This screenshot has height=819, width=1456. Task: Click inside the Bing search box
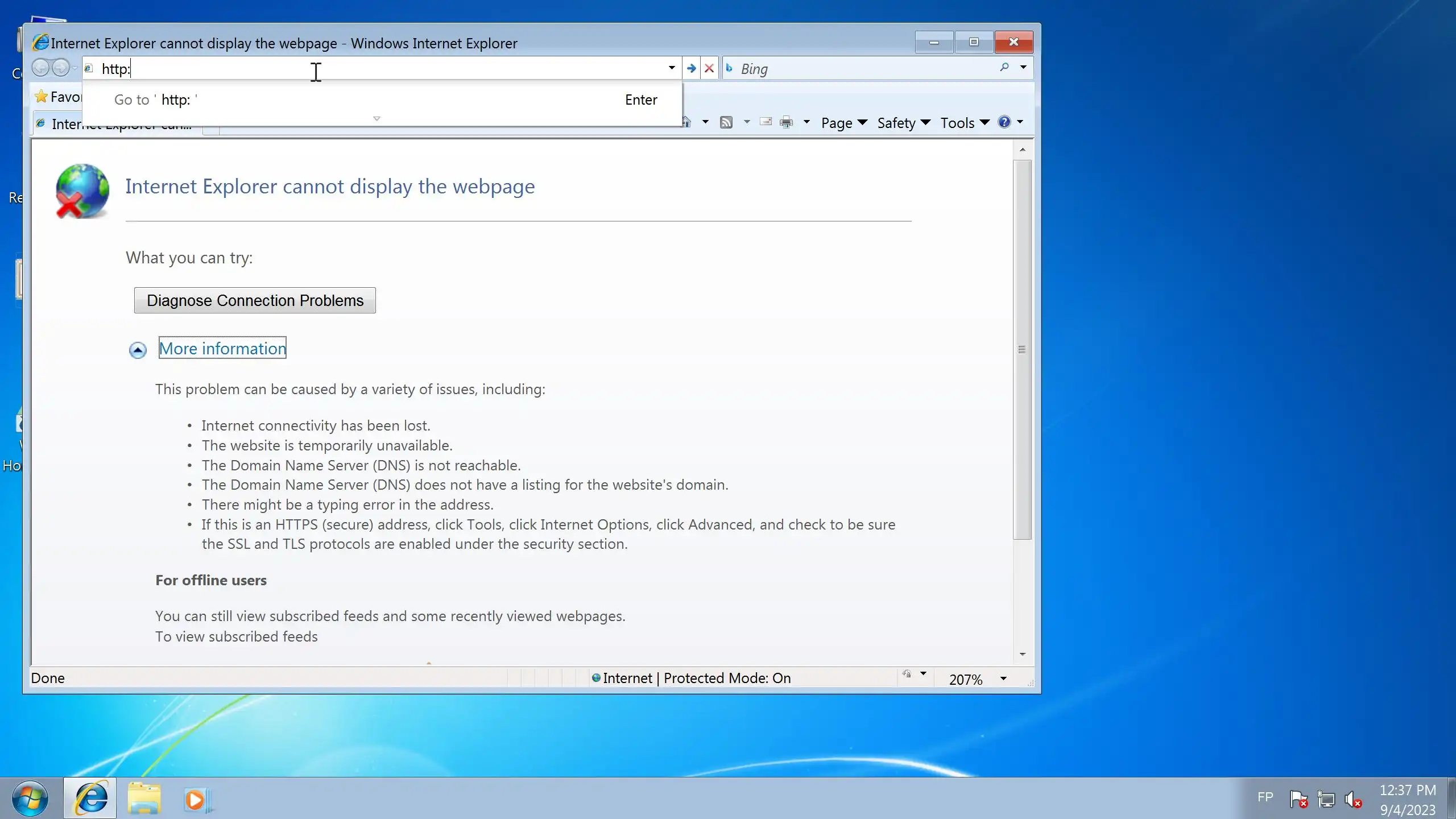pos(864,69)
